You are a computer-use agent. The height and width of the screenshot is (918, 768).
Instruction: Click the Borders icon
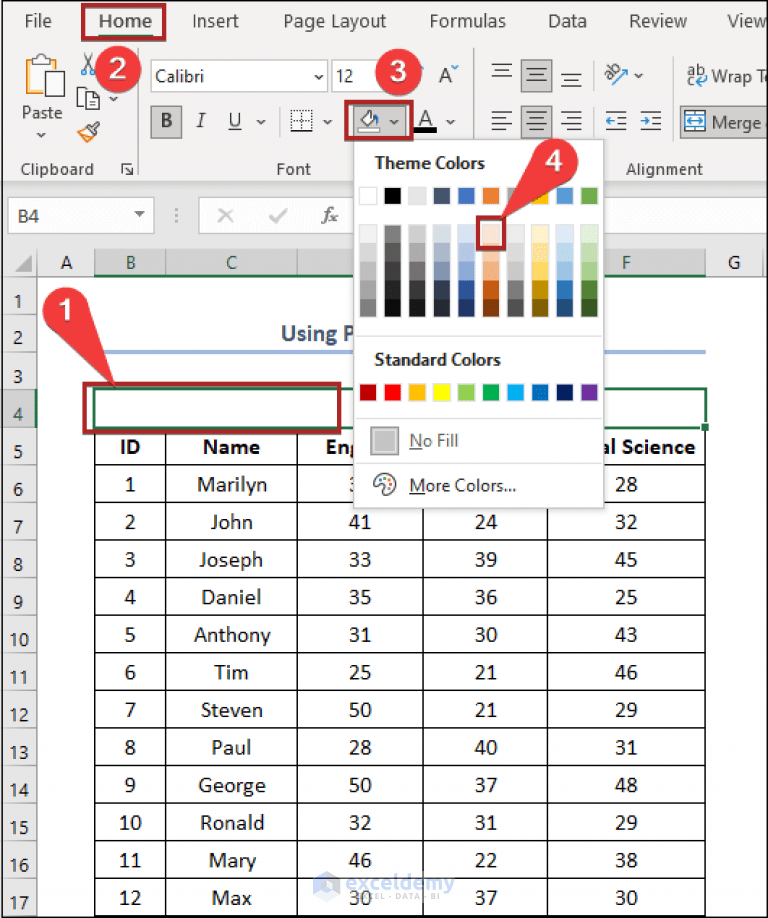pyautogui.click(x=301, y=121)
